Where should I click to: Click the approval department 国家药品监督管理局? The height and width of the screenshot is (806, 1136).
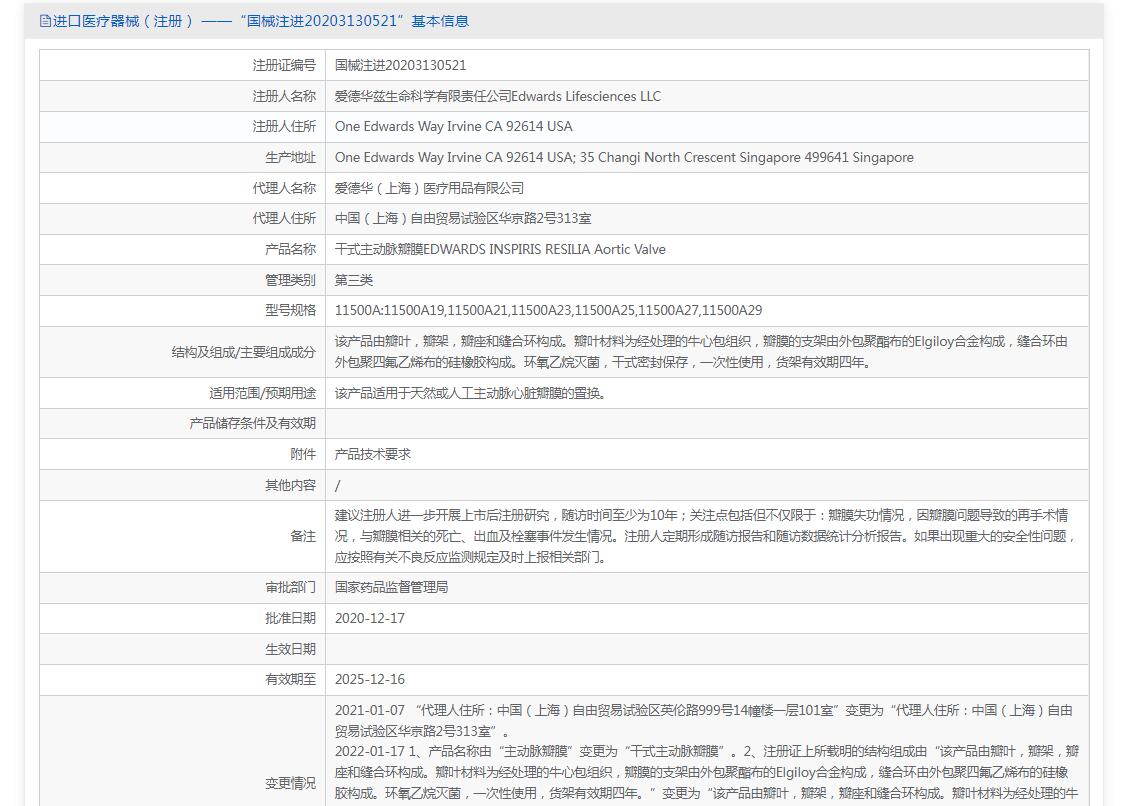391,587
